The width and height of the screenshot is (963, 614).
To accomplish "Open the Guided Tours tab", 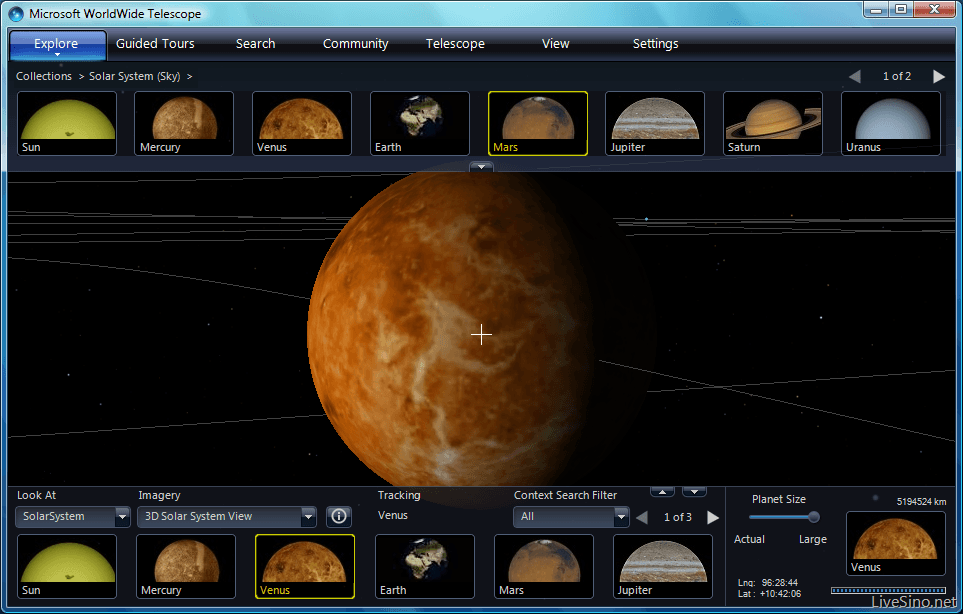I will pyautogui.click(x=155, y=44).
